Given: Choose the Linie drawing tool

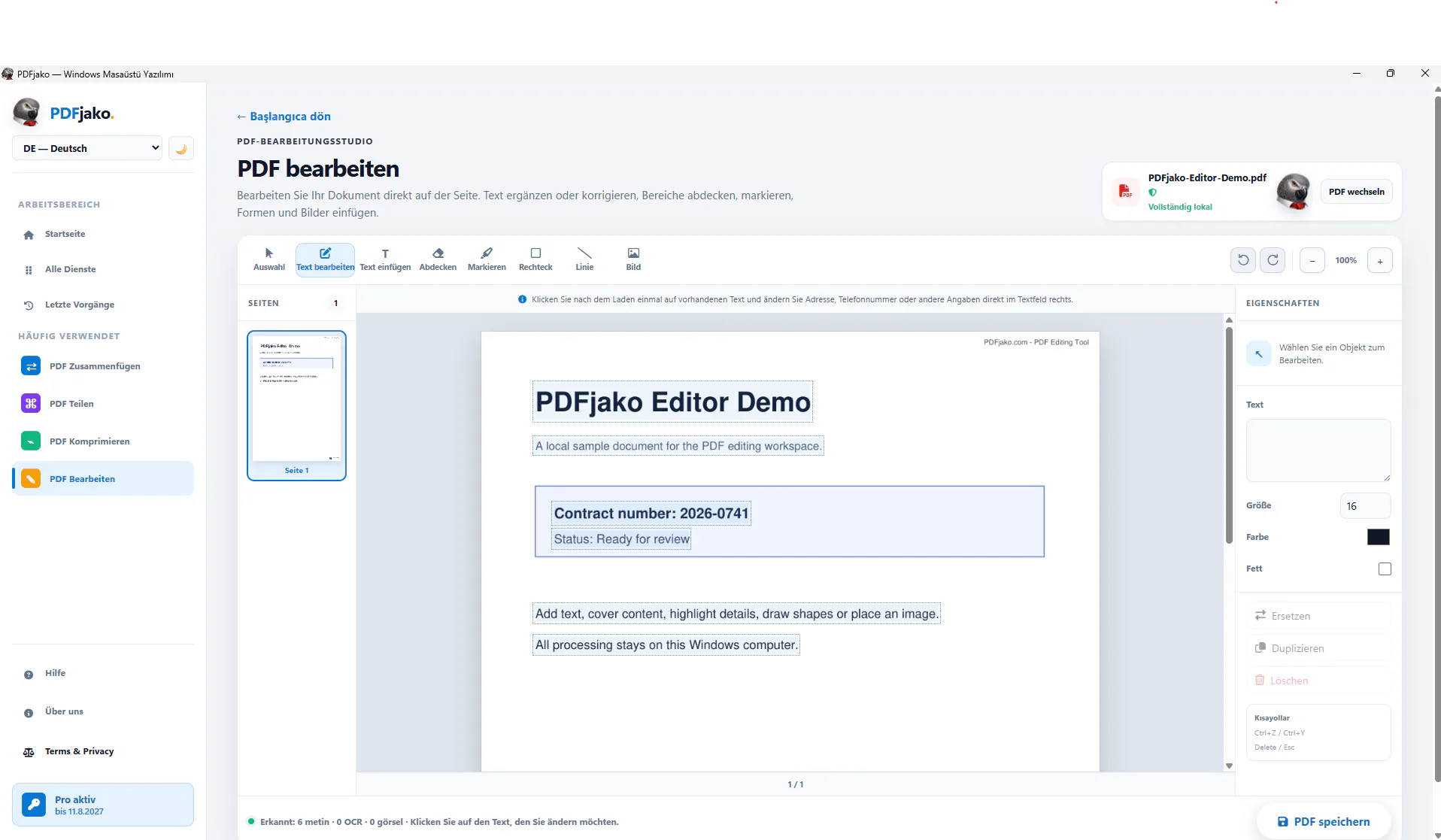Looking at the screenshot, I should [584, 259].
